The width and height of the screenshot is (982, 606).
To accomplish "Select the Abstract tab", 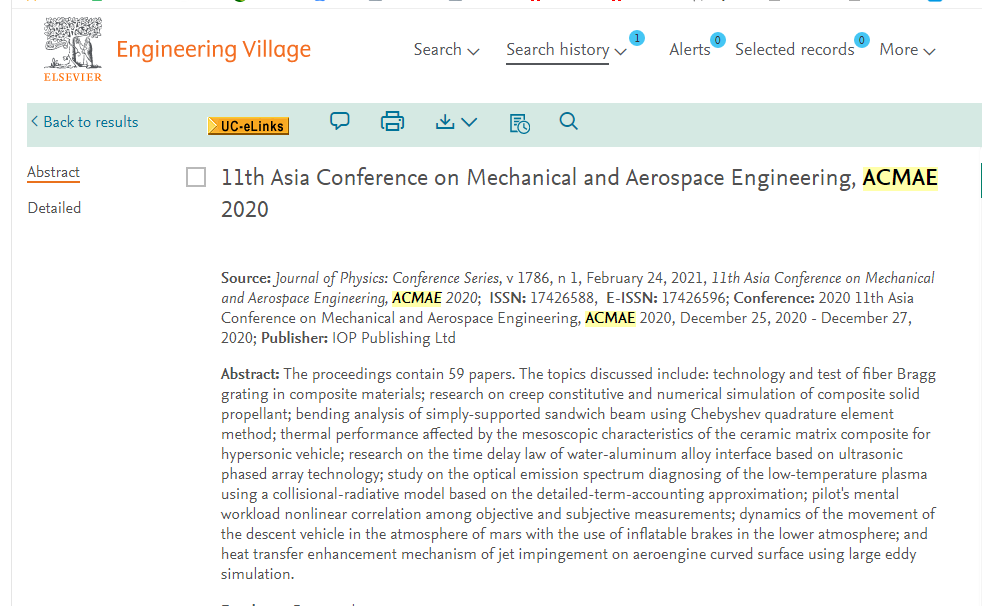I will pyautogui.click(x=53, y=172).
